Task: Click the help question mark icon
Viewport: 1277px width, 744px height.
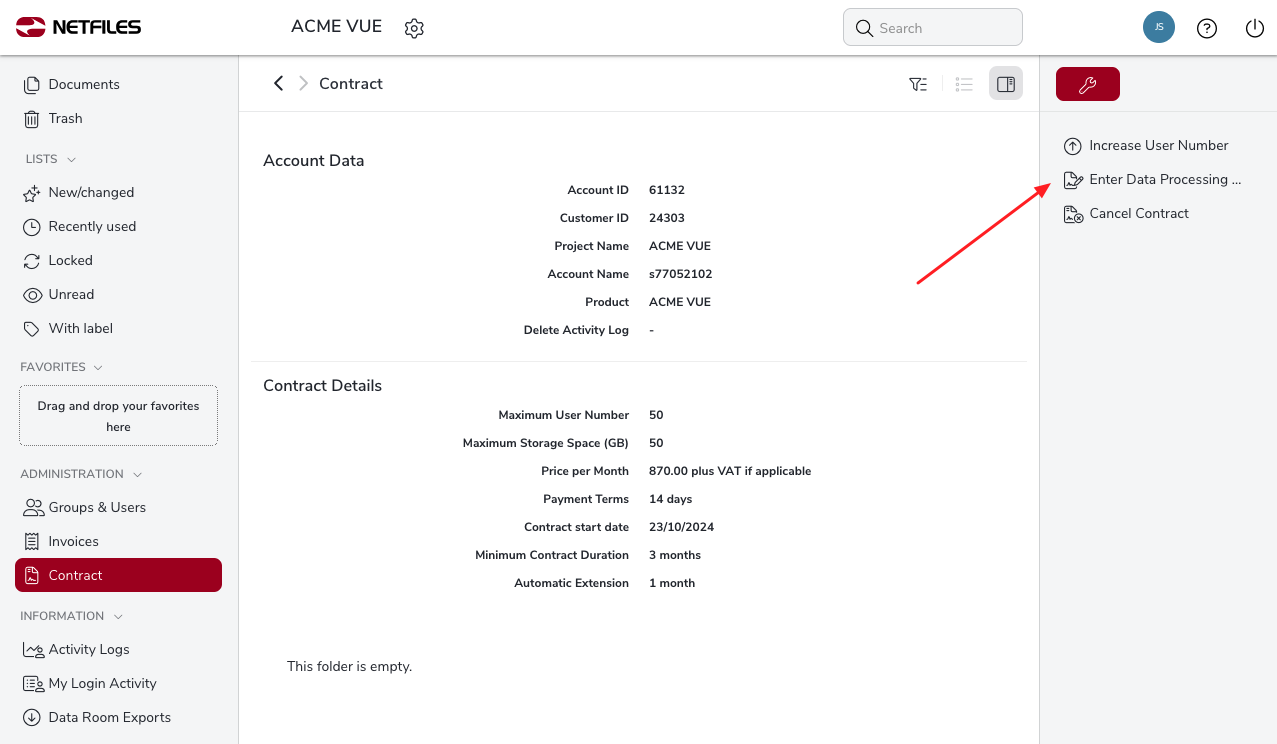Action: (x=1207, y=28)
